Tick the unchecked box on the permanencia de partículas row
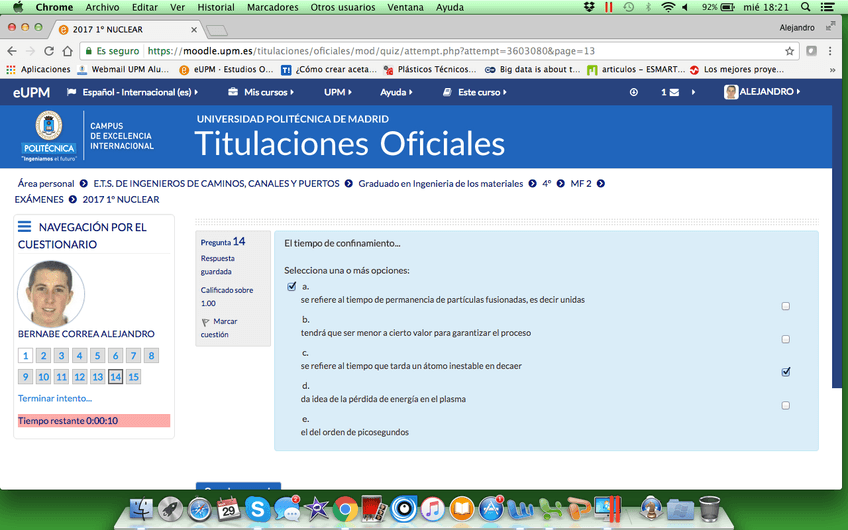 [785, 306]
